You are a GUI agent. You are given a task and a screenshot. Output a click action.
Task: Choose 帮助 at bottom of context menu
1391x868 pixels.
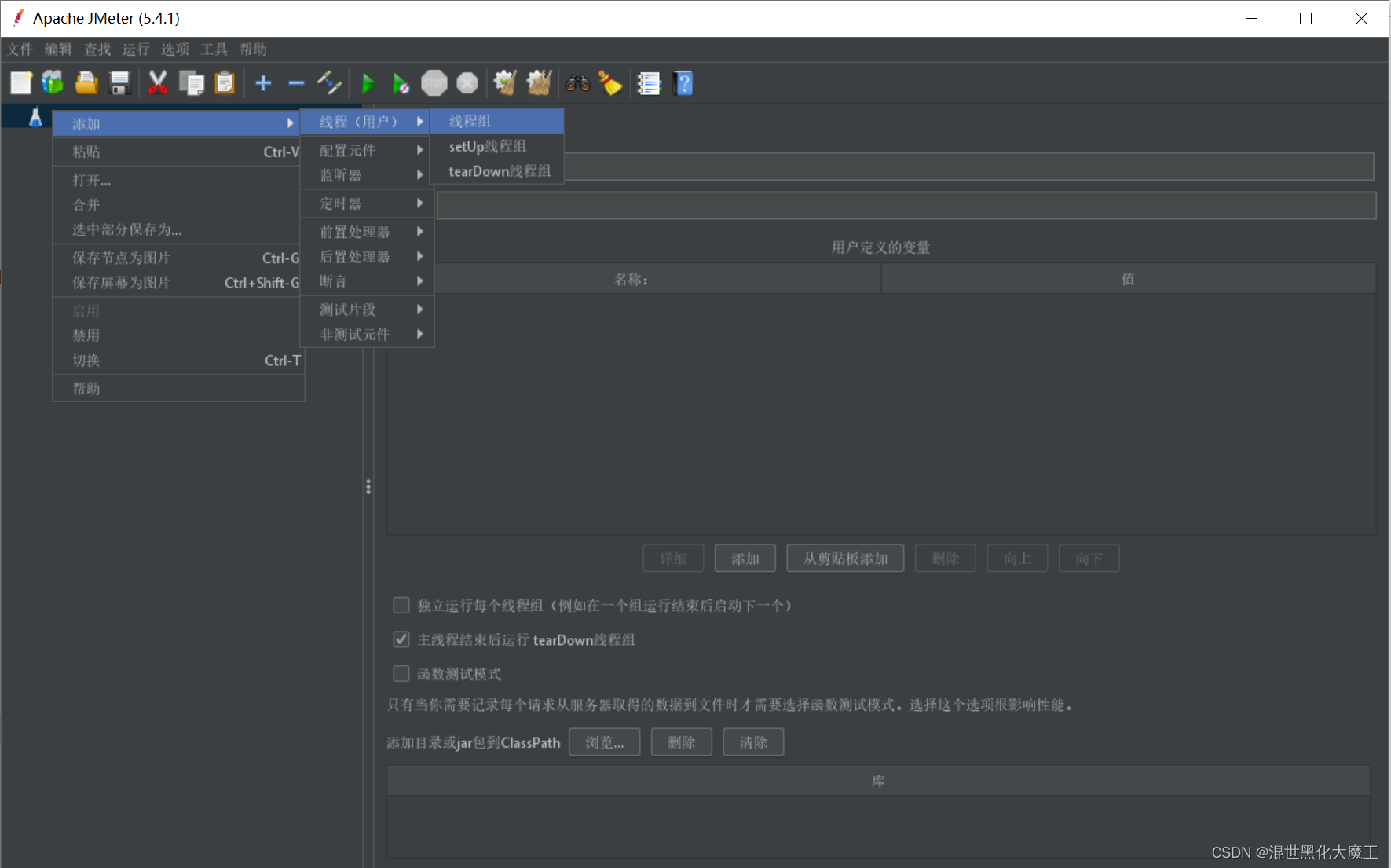(x=178, y=389)
